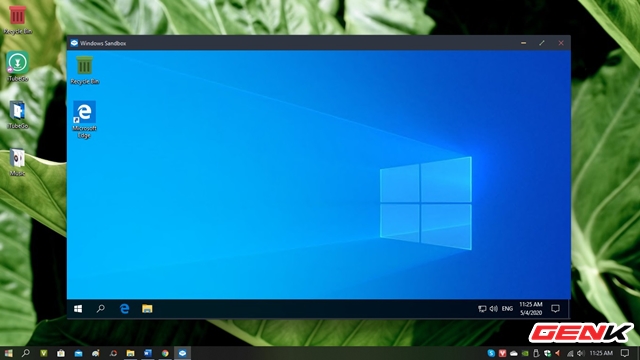Click the Skype icon in the system tray

pos(491,353)
